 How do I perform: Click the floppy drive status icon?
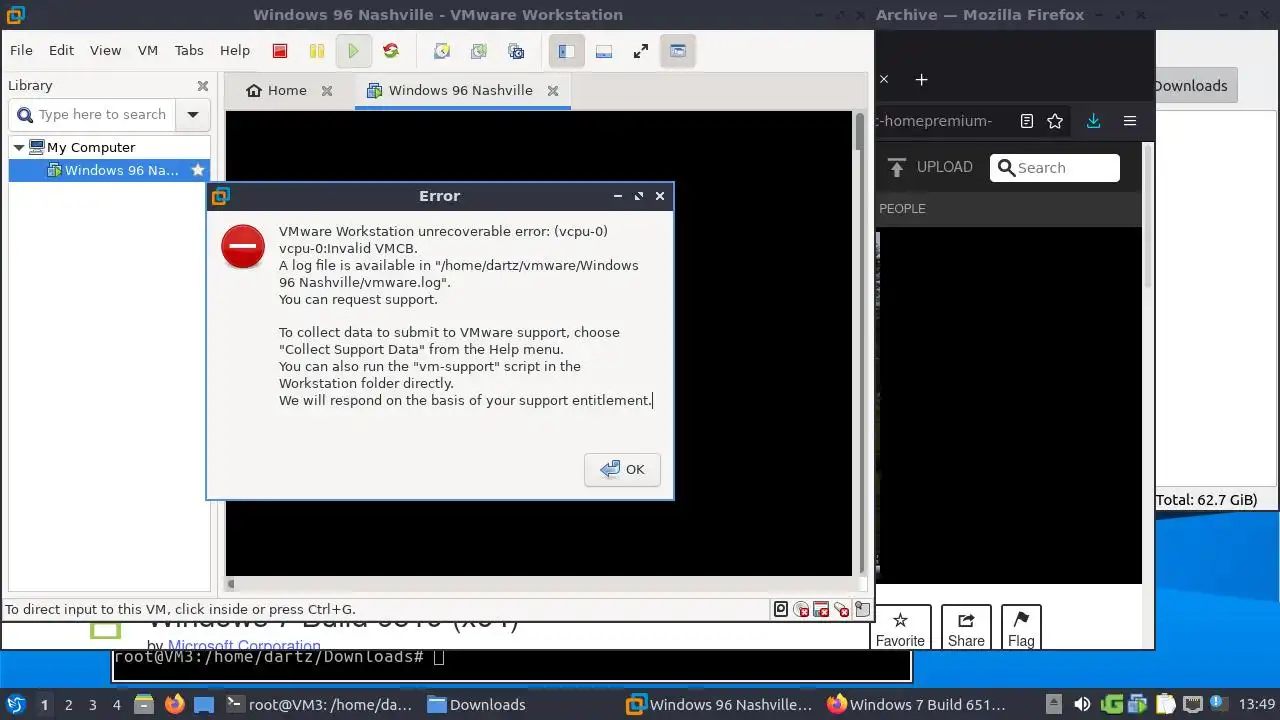821,609
